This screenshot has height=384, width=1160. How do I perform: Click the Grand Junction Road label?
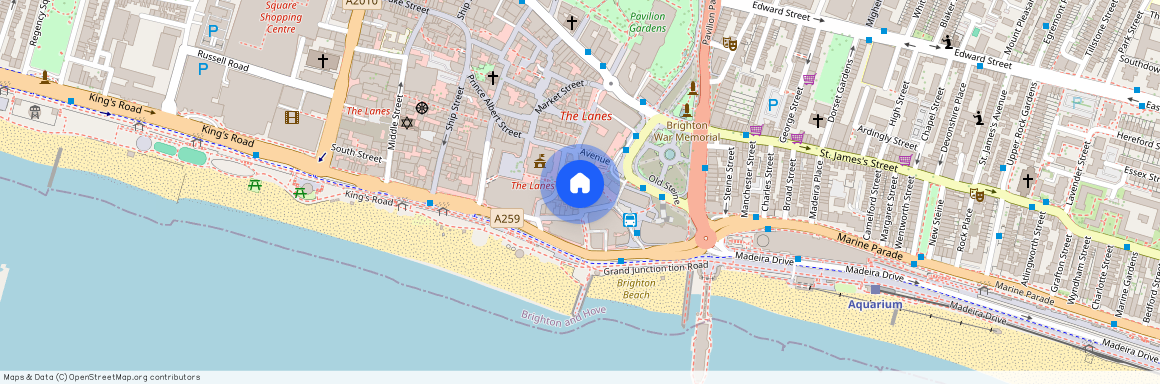(x=656, y=269)
